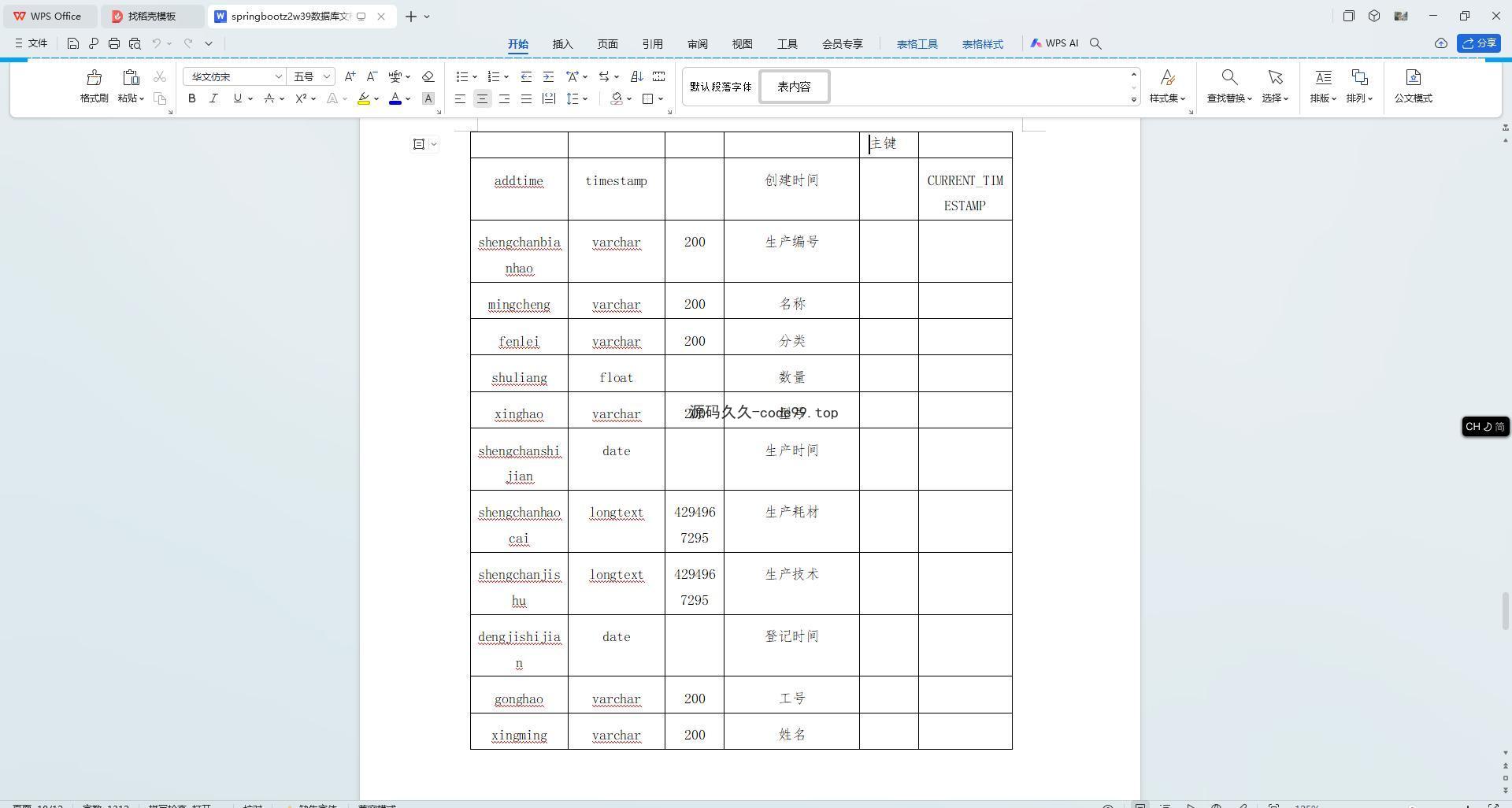This screenshot has height=808, width=1512.
Task: Toggle center alignment
Action: tap(482, 98)
